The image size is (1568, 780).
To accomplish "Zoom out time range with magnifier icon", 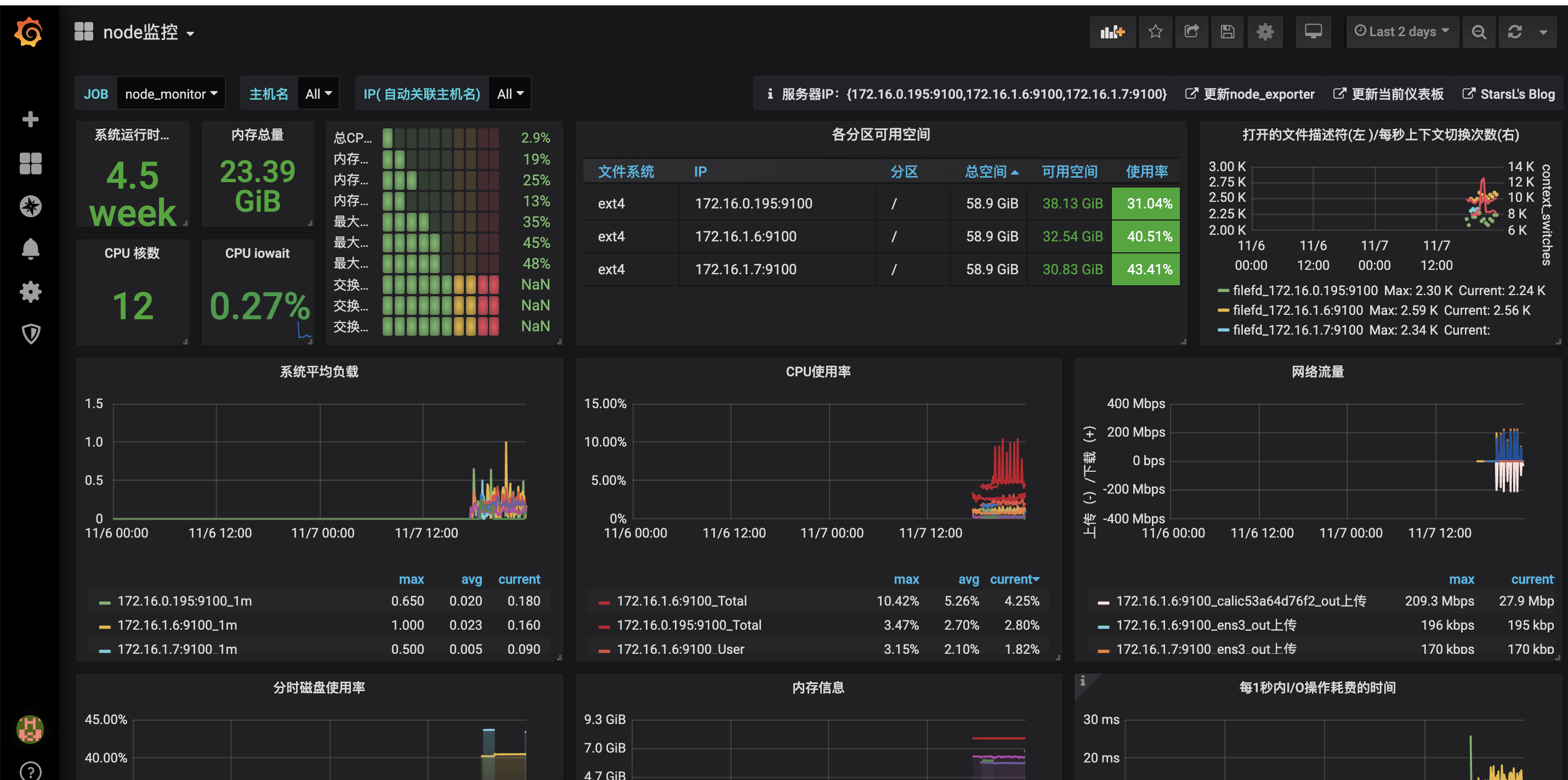I will [1479, 32].
